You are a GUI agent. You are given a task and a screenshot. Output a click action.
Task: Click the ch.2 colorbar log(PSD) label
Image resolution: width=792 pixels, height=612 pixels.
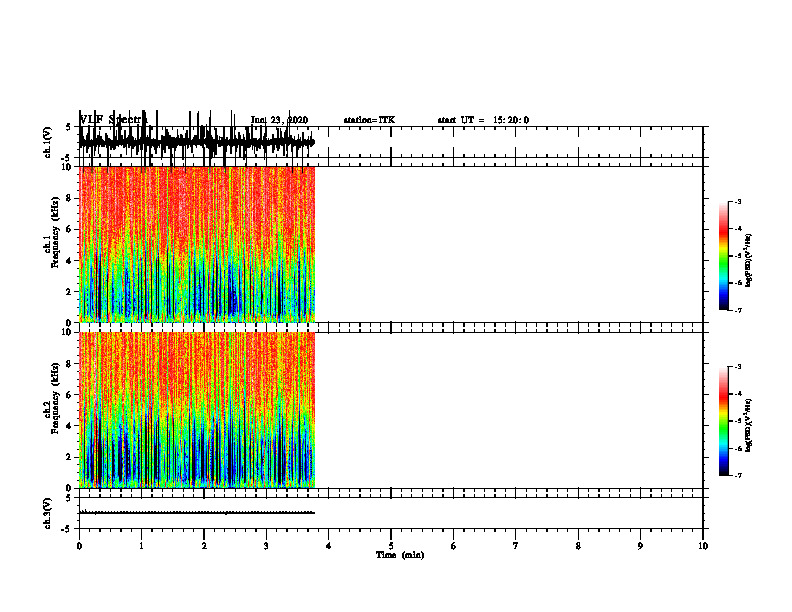click(x=749, y=425)
